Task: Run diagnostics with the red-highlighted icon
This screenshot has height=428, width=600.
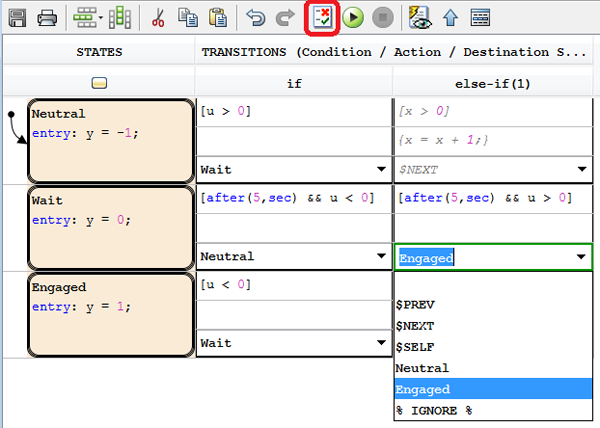Action: click(322, 17)
